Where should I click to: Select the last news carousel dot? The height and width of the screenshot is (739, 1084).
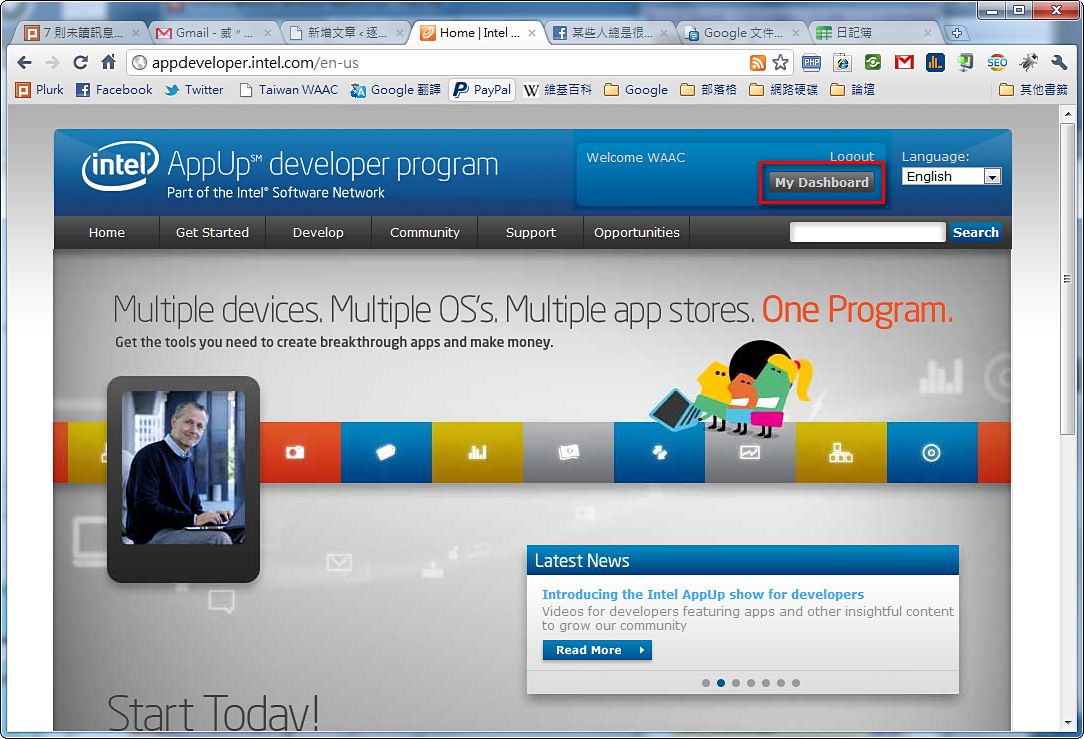click(796, 683)
